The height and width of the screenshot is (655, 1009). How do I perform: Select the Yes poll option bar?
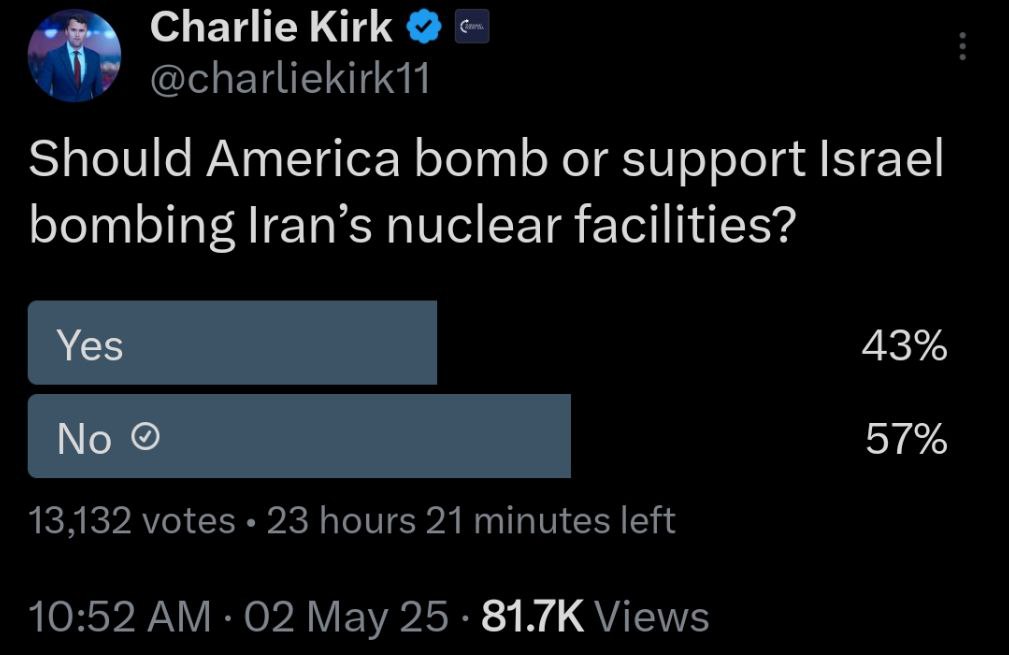[232, 343]
